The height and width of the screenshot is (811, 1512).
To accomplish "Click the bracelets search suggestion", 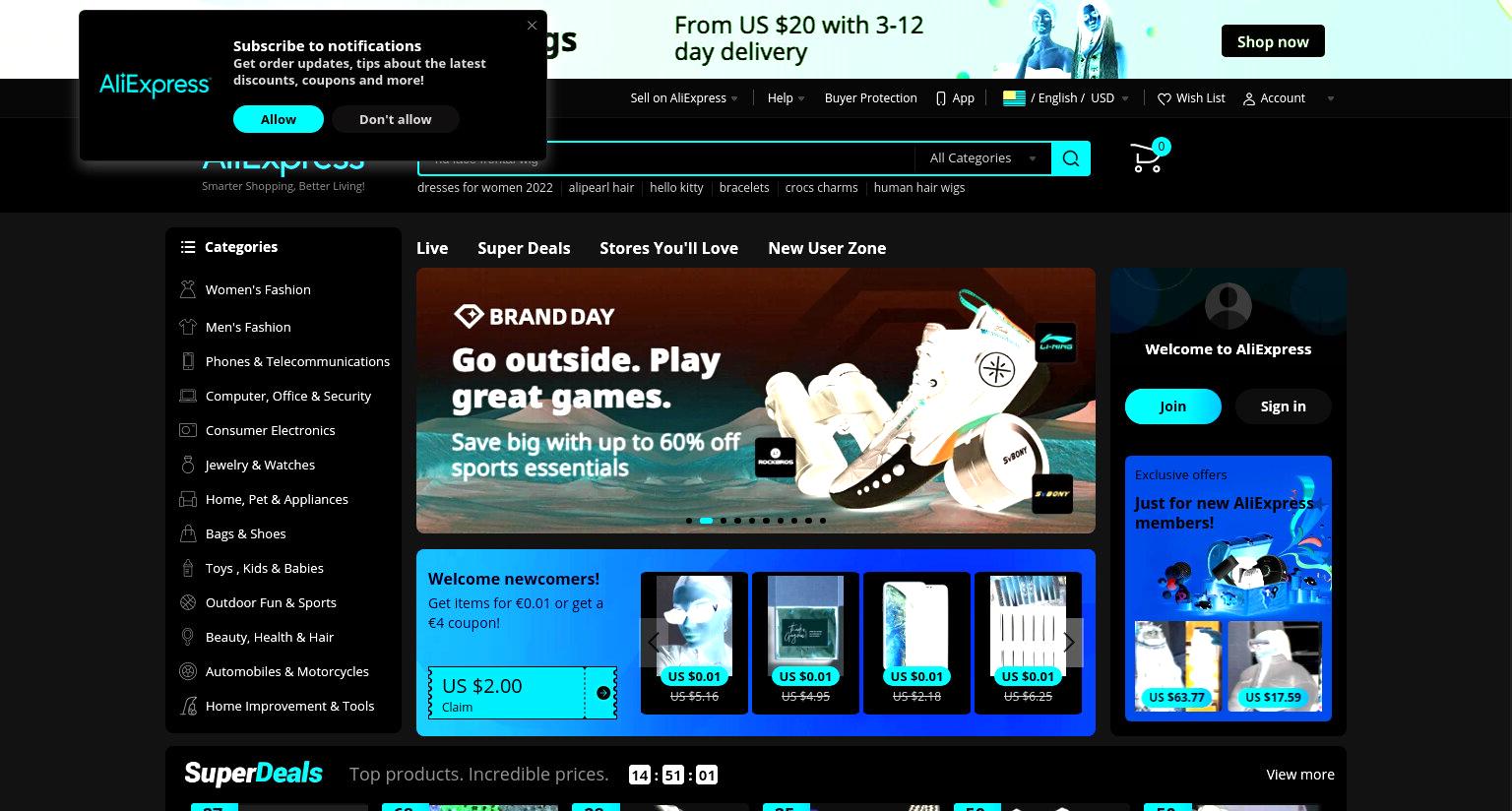I will click(744, 187).
